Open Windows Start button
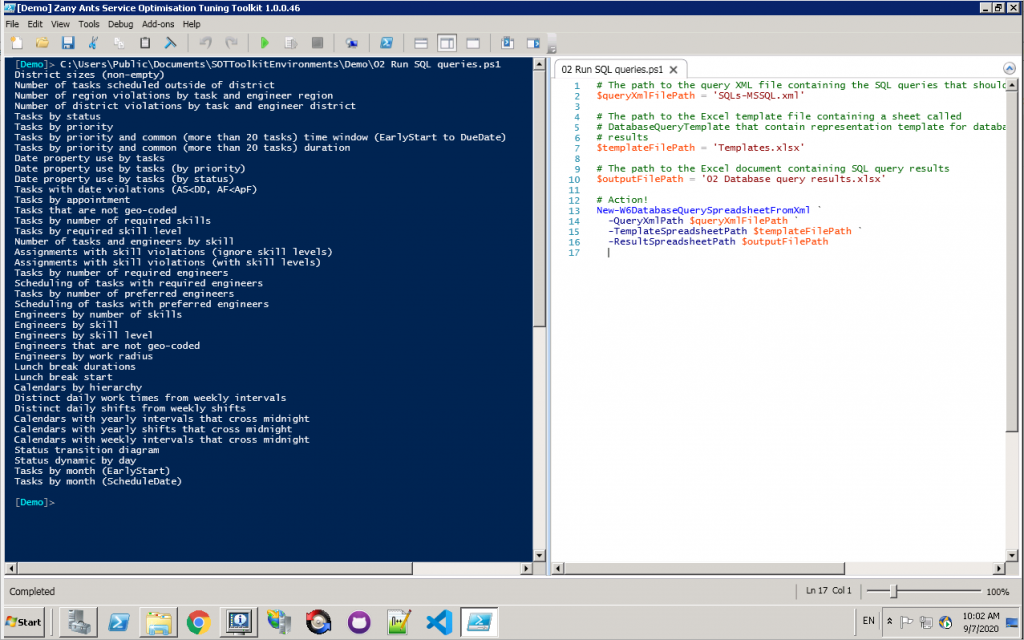The width and height of the screenshot is (1024, 640). pyautogui.click(x=24, y=622)
